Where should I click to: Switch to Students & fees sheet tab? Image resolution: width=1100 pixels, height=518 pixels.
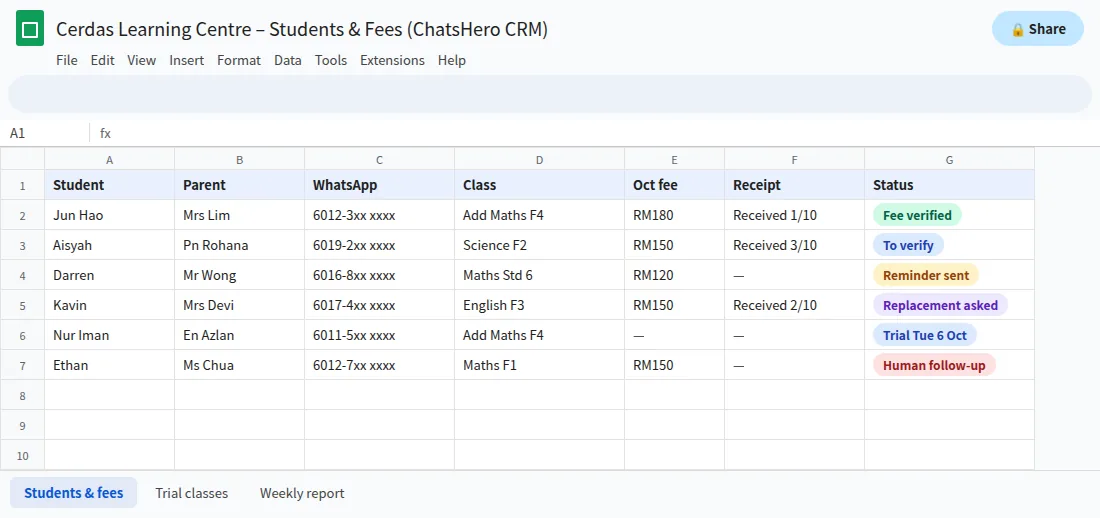click(74, 493)
